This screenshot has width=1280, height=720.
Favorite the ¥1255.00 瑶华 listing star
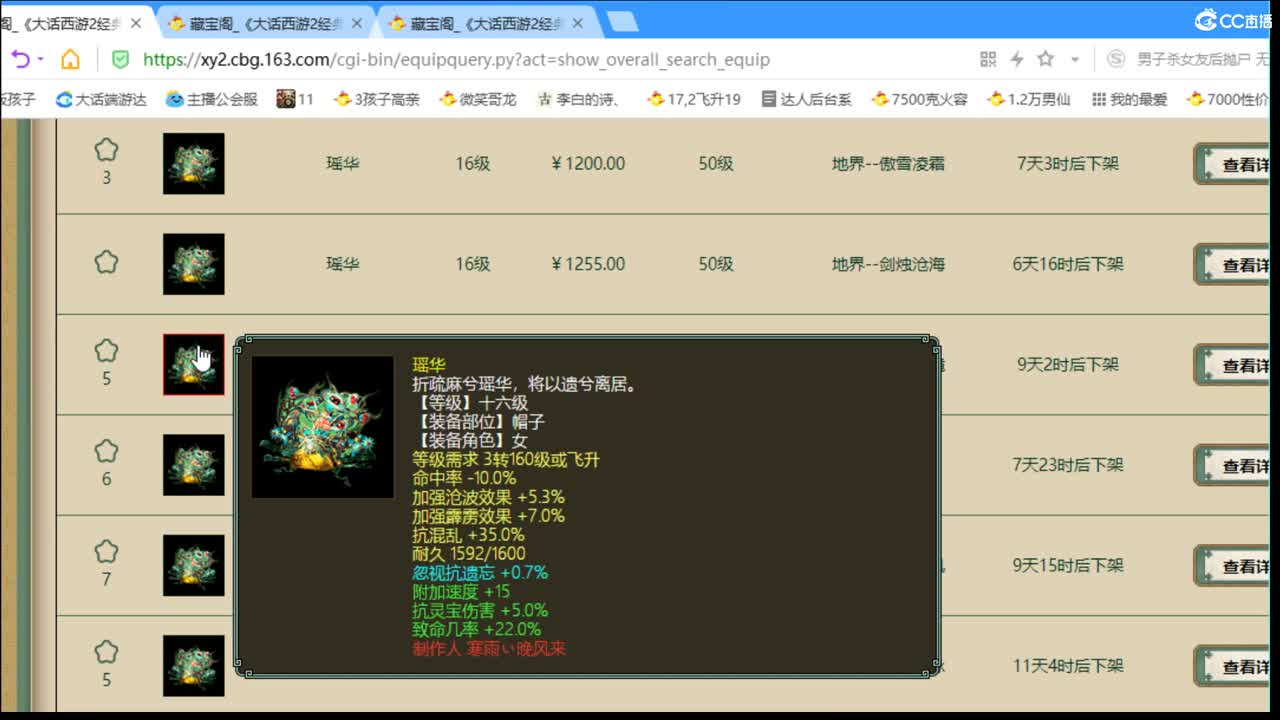(106, 262)
